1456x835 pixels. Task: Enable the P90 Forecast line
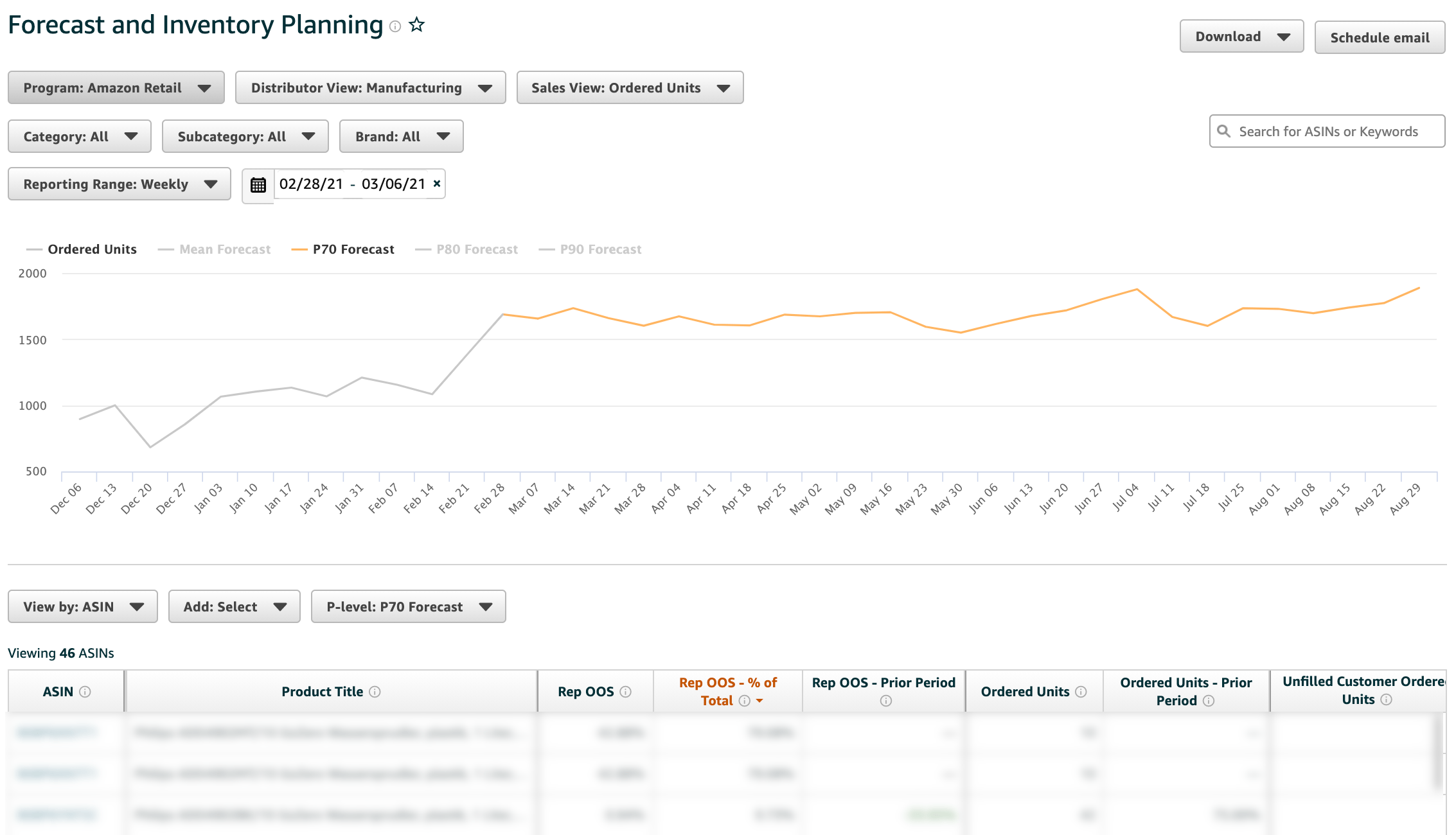[600, 249]
